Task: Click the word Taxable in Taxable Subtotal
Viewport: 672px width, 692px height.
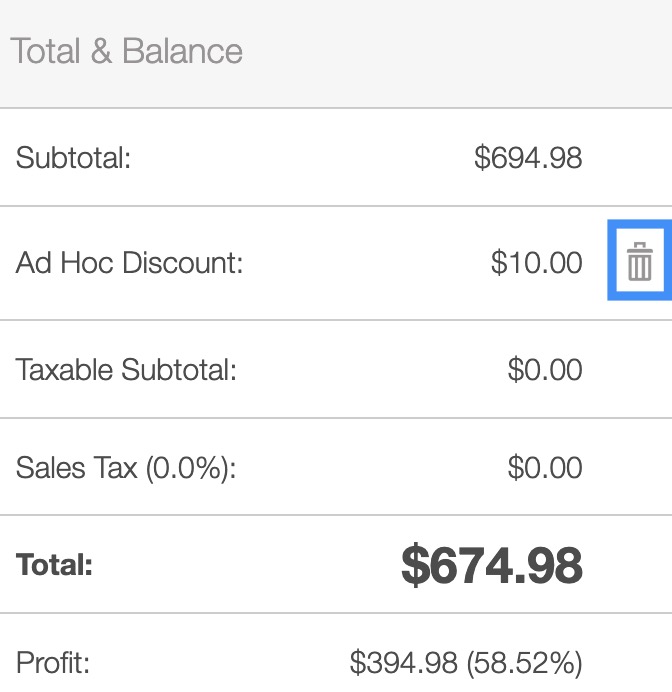Action: 65,370
